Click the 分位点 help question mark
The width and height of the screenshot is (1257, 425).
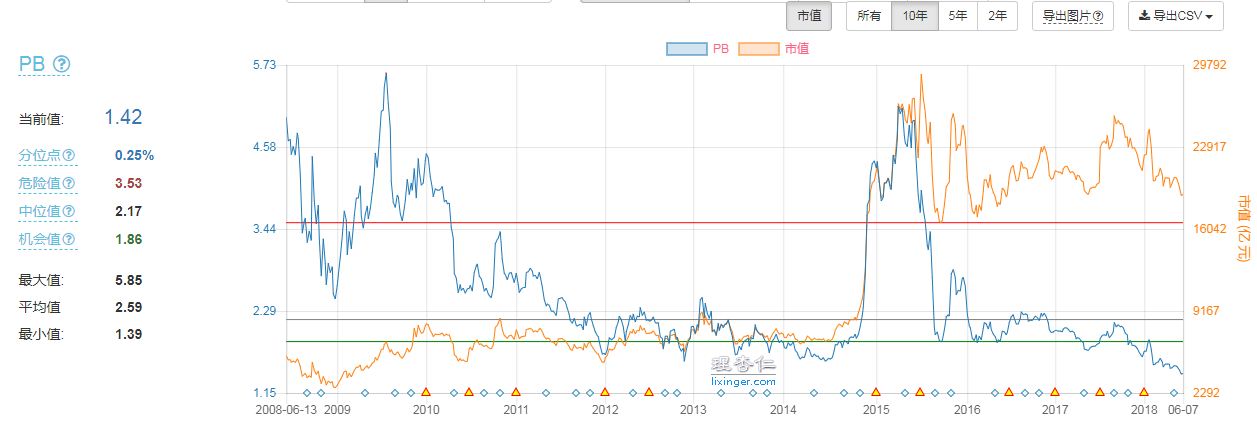pyautogui.click(x=69, y=156)
